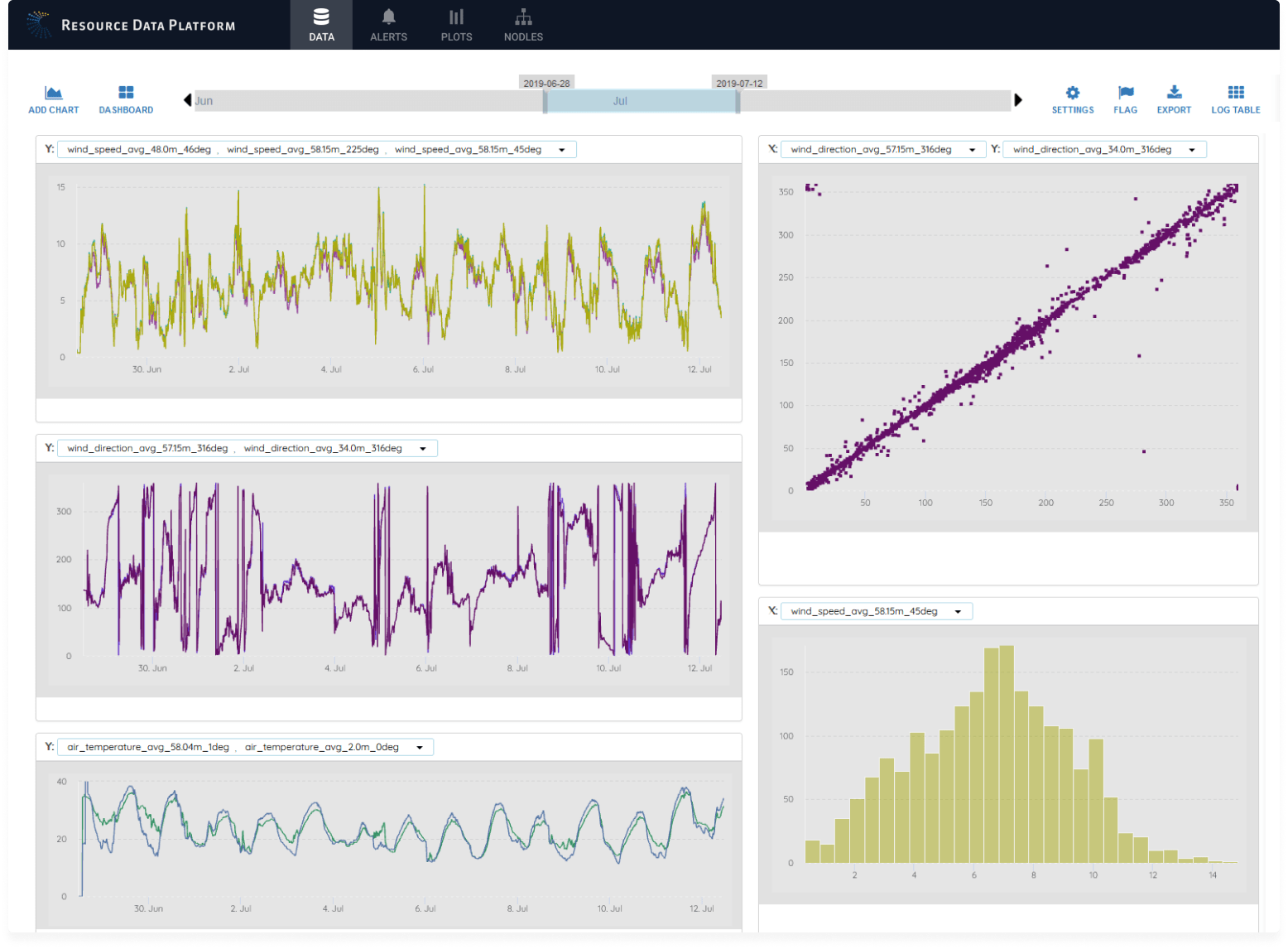The height and width of the screenshot is (949, 1288).
Task: Select wind_direction_avg_34.0m_316deg tag in line chart
Action: [x=323, y=449]
